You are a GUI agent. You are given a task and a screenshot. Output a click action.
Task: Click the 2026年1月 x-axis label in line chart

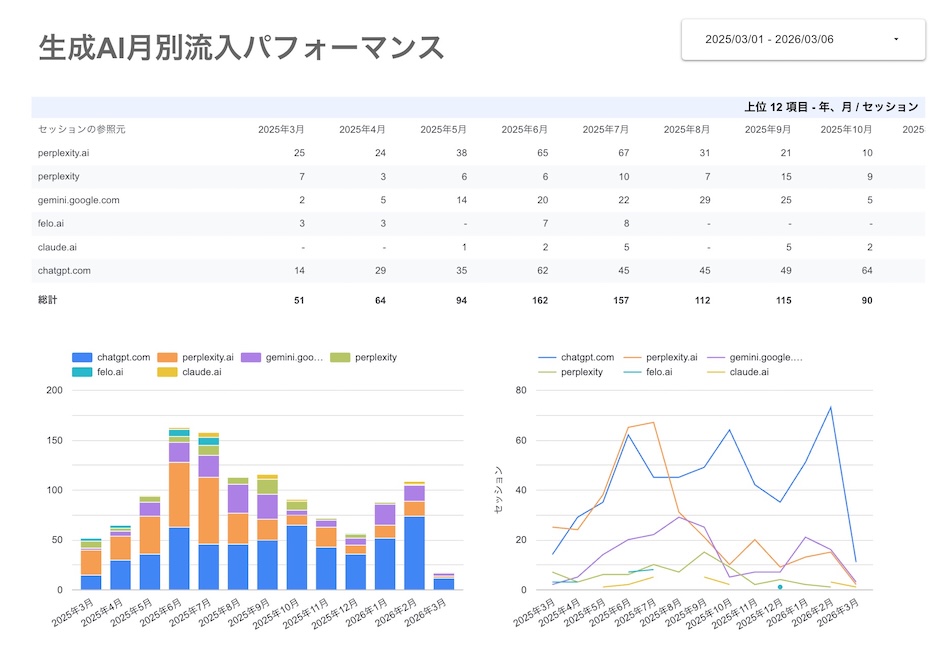[788, 612]
